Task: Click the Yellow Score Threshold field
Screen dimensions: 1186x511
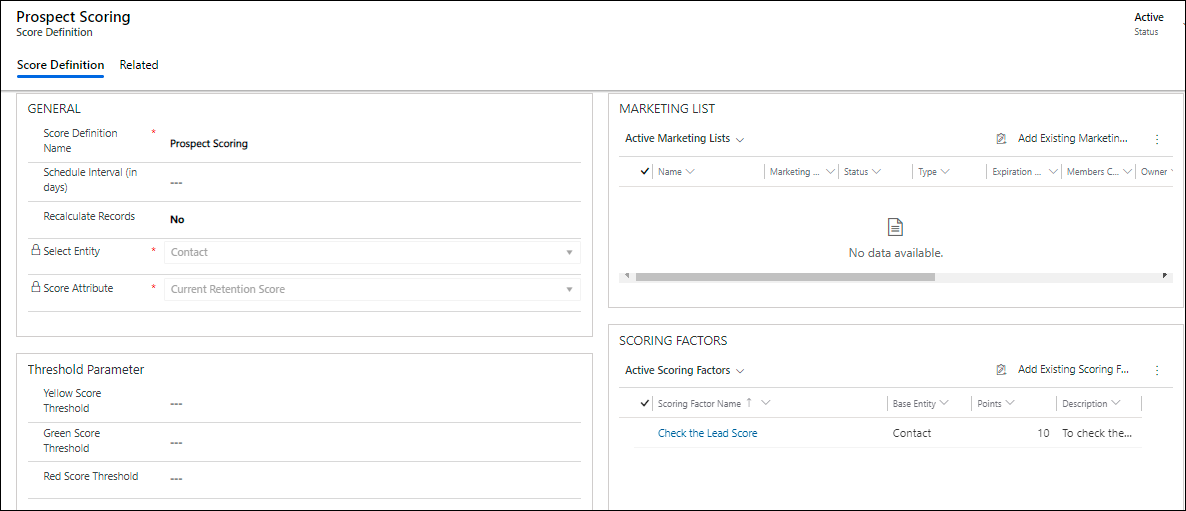Action: point(370,404)
